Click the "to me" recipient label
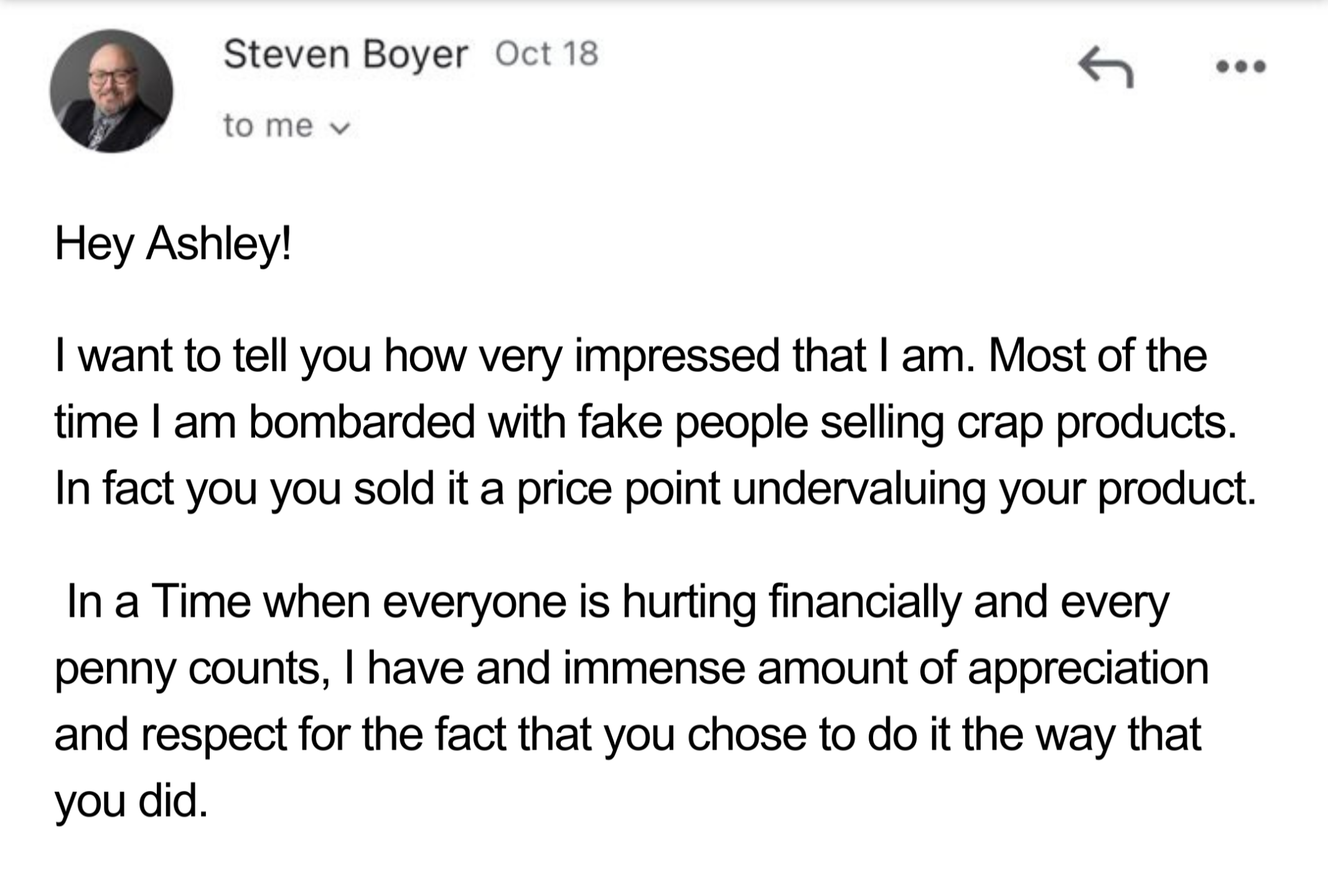This screenshot has height=896, width=1328. (x=268, y=126)
